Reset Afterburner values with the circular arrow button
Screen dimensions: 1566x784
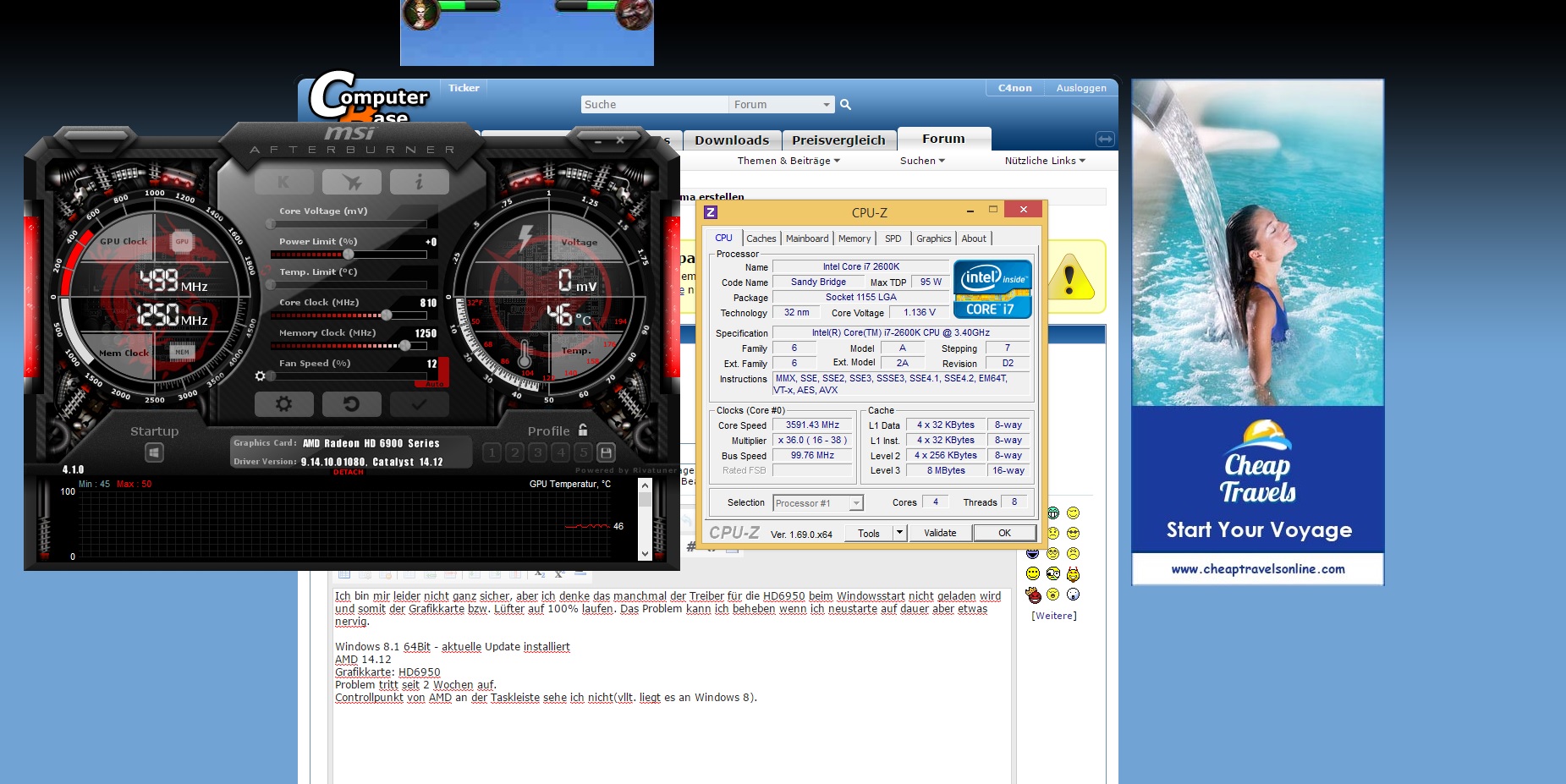351,404
